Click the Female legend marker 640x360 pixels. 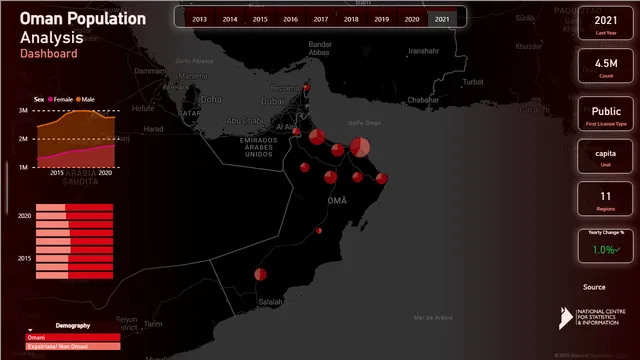(x=51, y=99)
